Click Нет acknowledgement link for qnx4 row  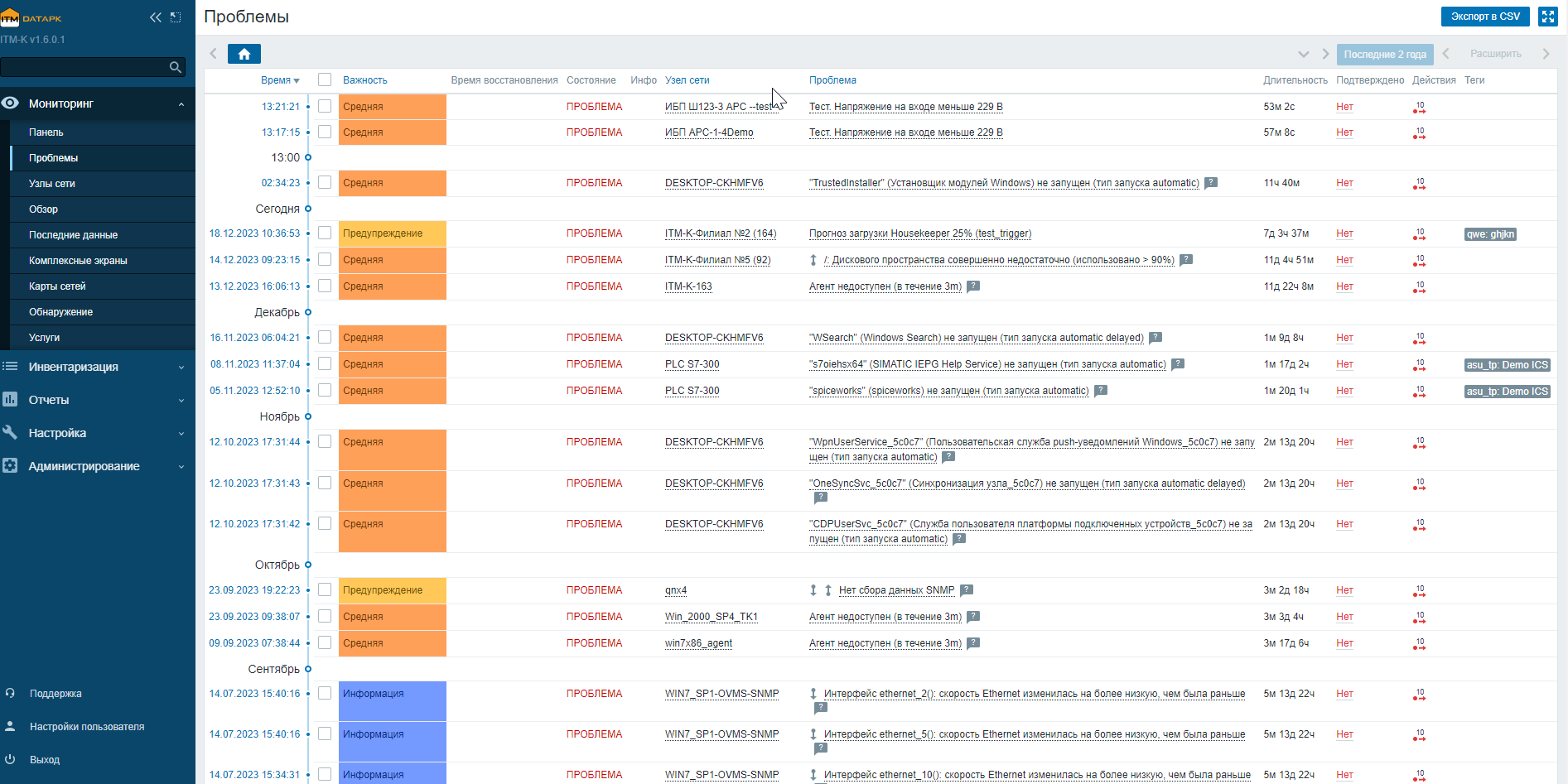tap(1344, 590)
